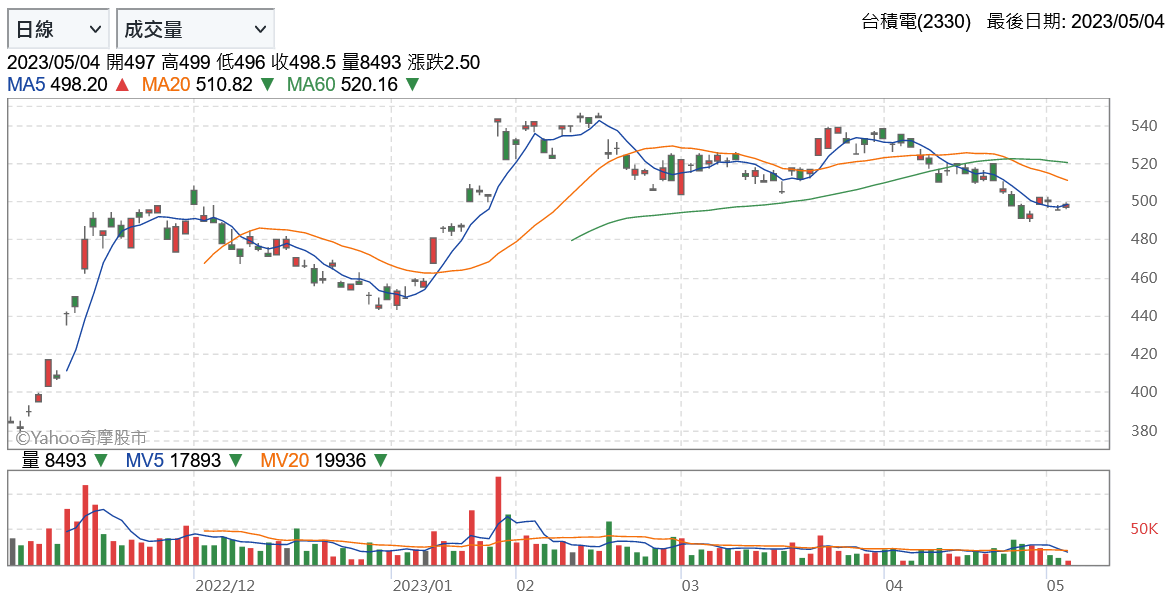Click the 高499 high price value
Image resolution: width=1175 pixels, height=615 pixels.
[x=186, y=62]
